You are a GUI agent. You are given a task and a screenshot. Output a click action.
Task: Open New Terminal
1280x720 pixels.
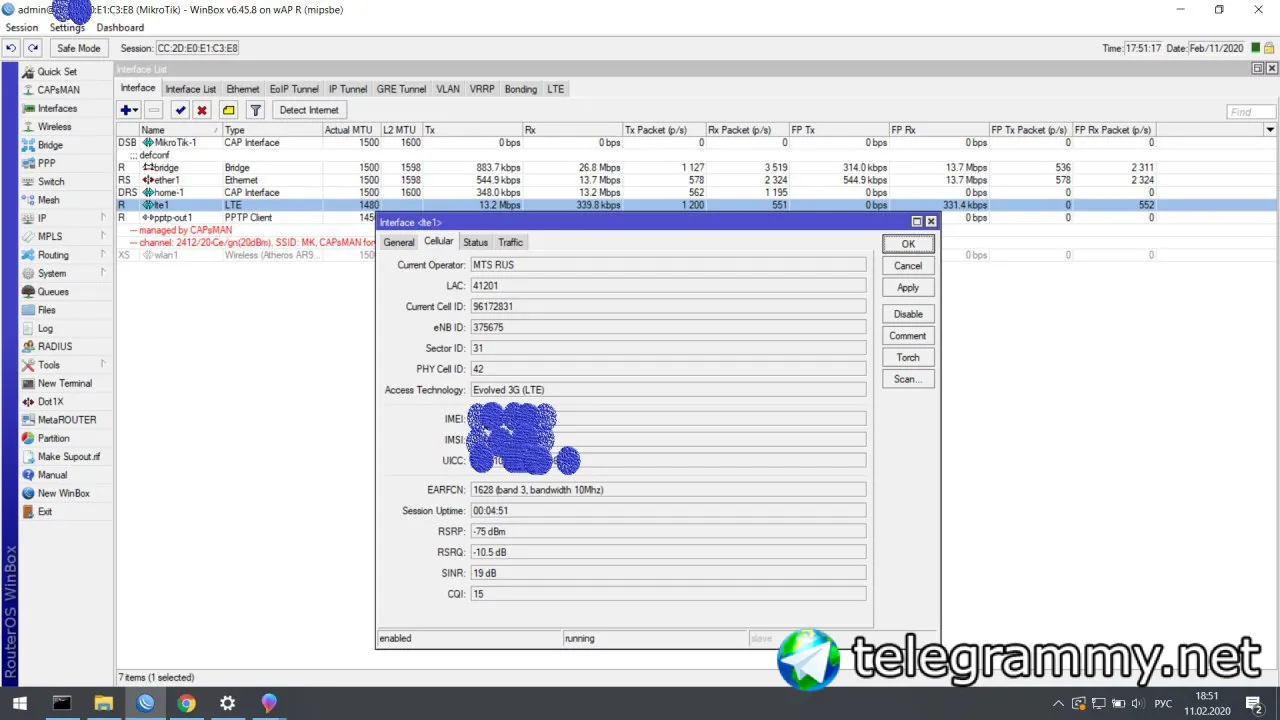click(x=65, y=383)
